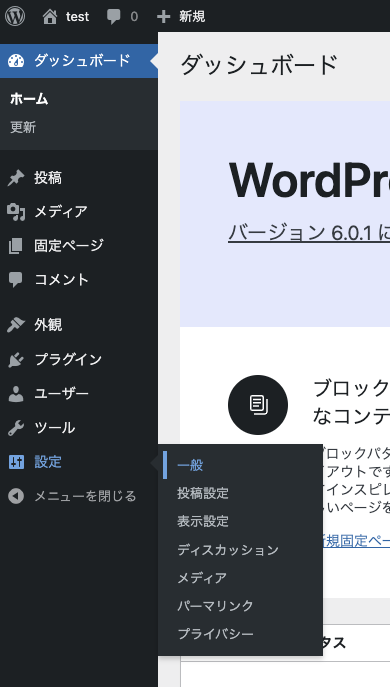Select 表示設定 in the settings flyout
390x687 pixels.
(x=203, y=521)
